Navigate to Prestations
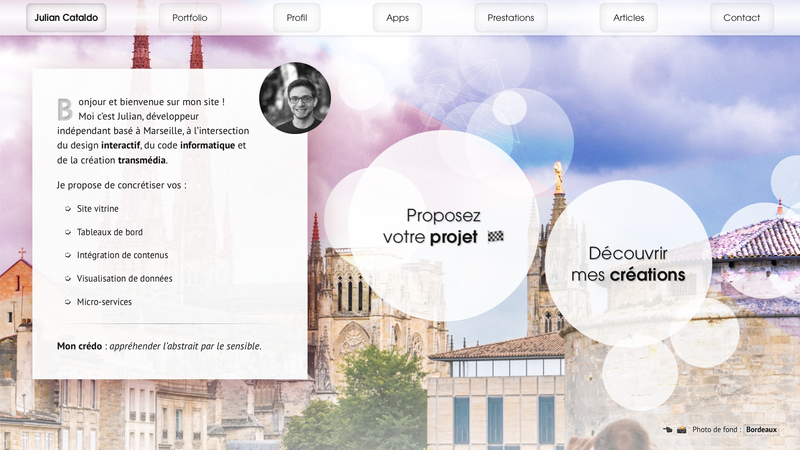 (x=510, y=17)
